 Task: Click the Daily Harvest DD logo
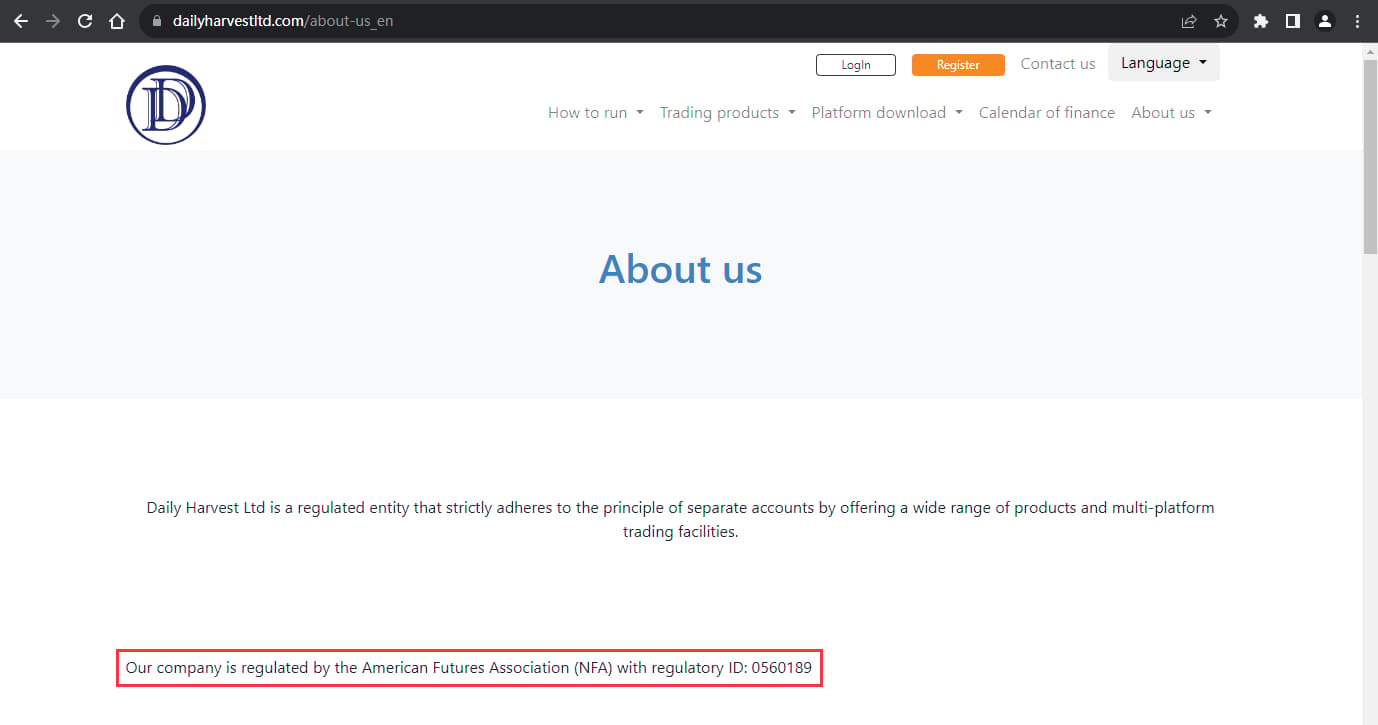pyautogui.click(x=166, y=105)
